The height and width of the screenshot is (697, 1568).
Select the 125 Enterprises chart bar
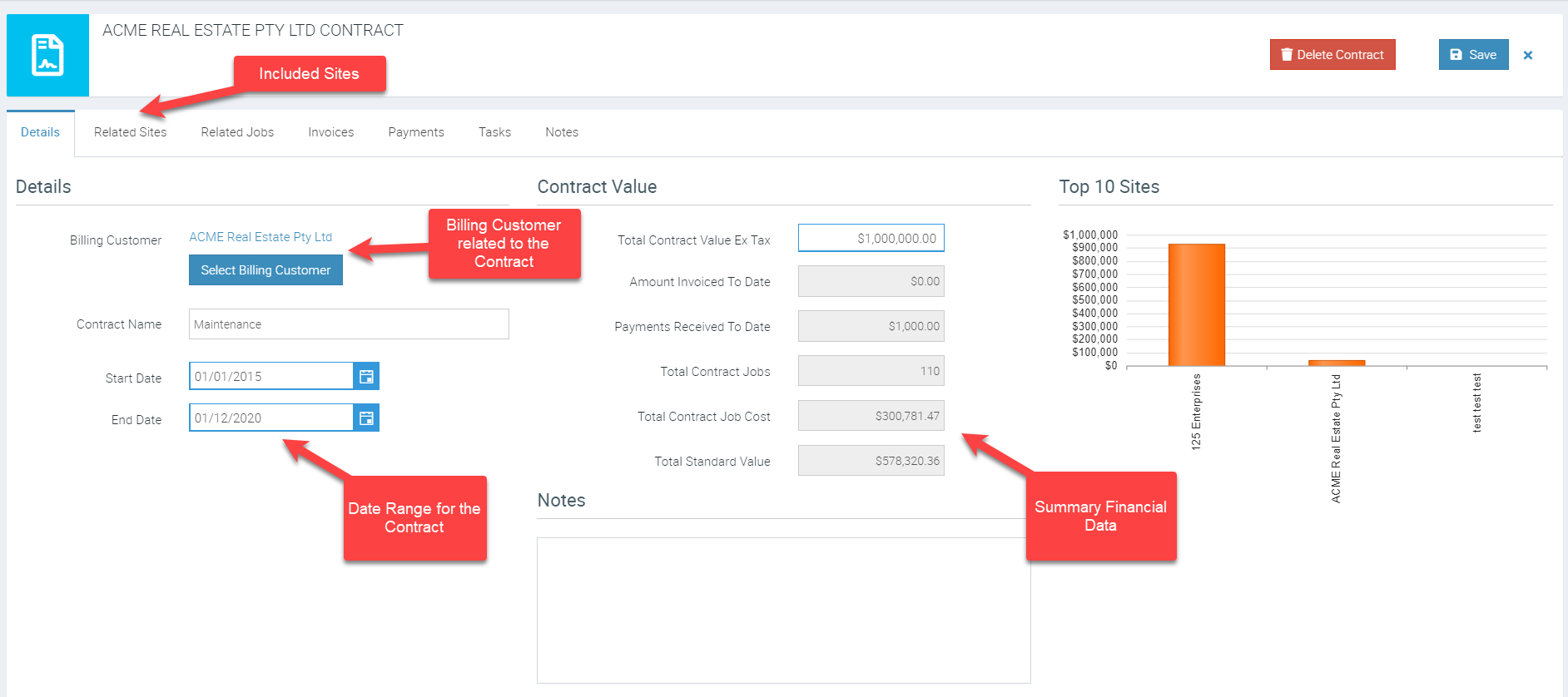click(x=1197, y=304)
